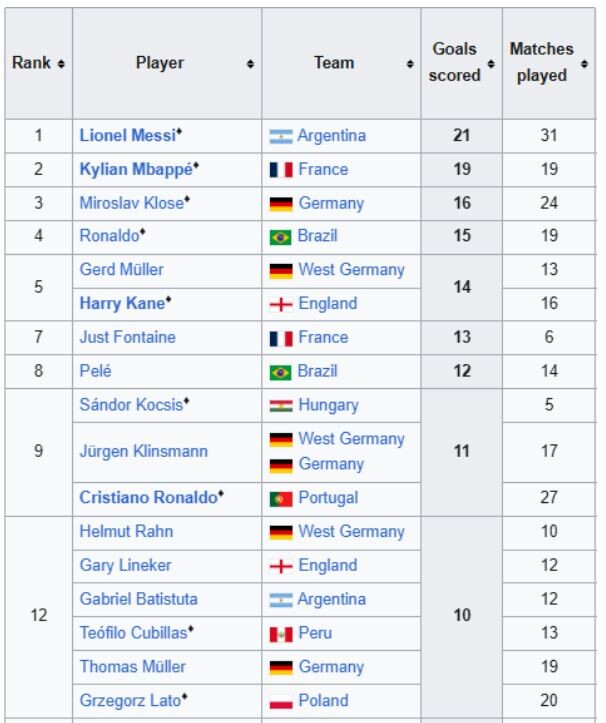Open the Hungary team link
The height and width of the screenshot is (723, 606).
(x=328, y=405)
